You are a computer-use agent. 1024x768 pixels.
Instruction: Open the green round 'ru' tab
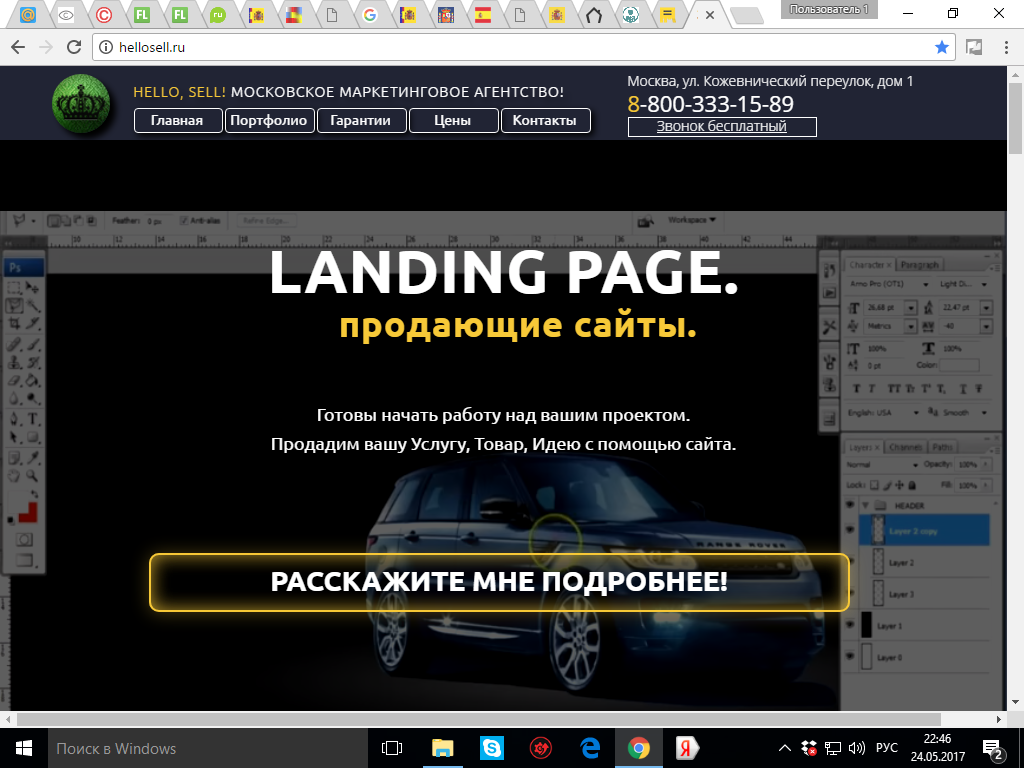(x=217, y=15)
